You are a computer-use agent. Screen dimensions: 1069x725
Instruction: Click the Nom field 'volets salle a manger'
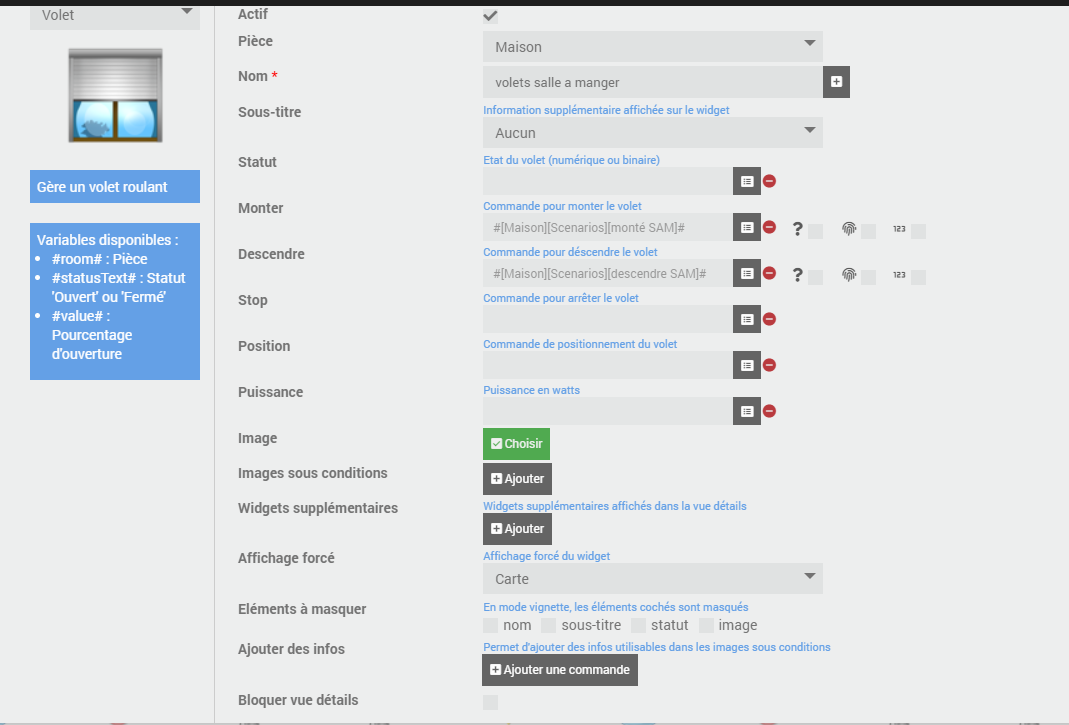coord(652,82)
